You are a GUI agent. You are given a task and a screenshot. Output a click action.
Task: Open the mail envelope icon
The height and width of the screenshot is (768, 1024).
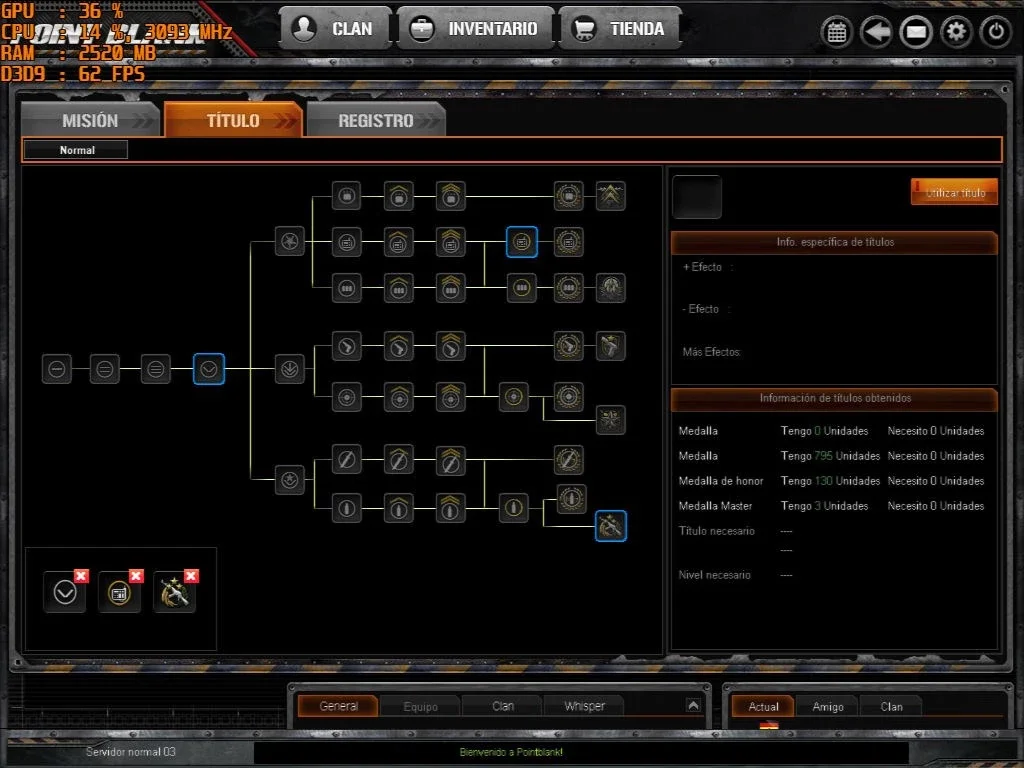click(916, 31)
